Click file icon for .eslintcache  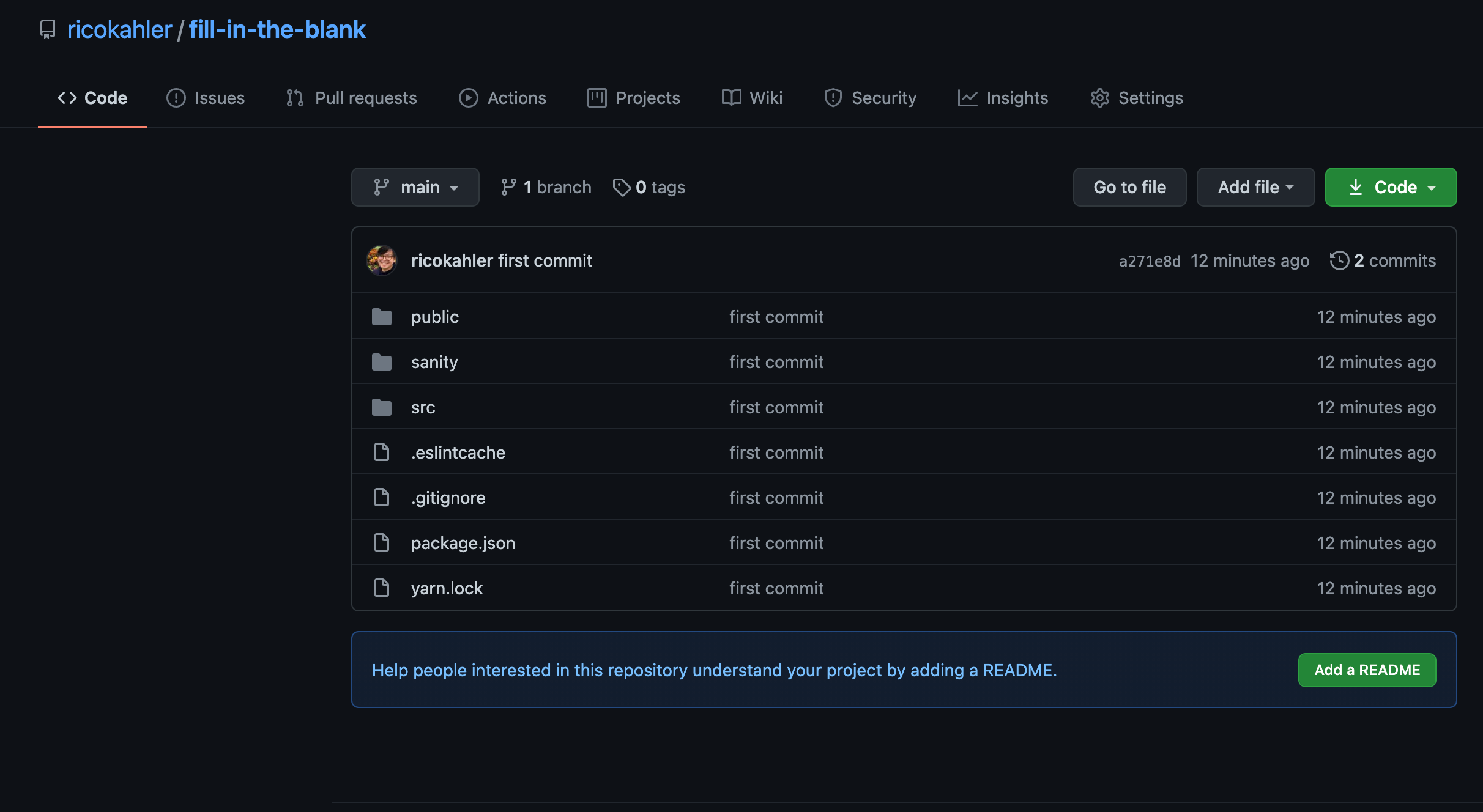click(x=382, y=452)
